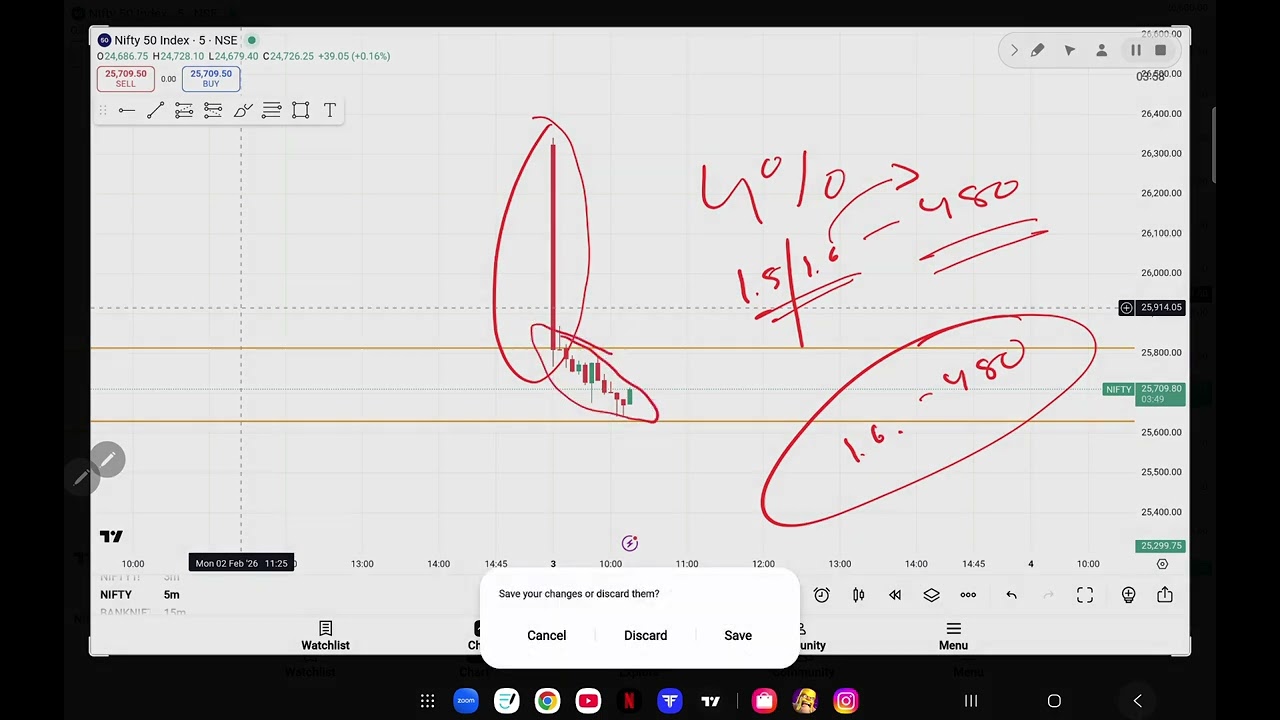The image size is (1280, 720).
Task: Click the bar replay rewind icon
Action: (x=895, y=595)
